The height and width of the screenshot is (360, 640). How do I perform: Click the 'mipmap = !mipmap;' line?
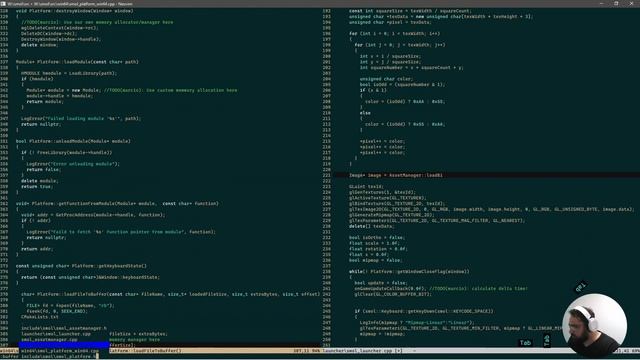(382, 334)
